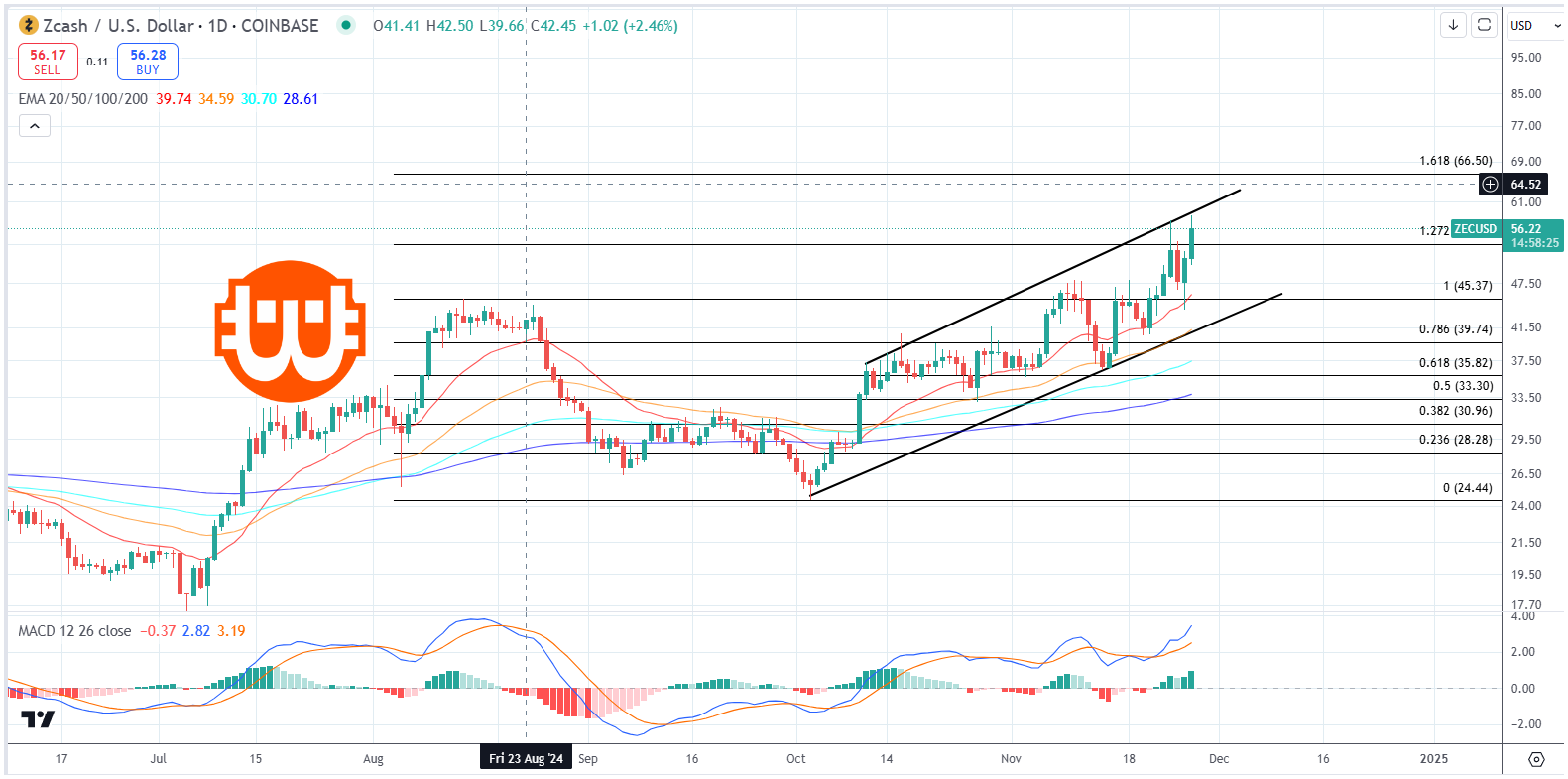The height and width of the screenshot is (779, 1568).
Task: Click the 56.17 SELL button
Action: pos(48,62)
